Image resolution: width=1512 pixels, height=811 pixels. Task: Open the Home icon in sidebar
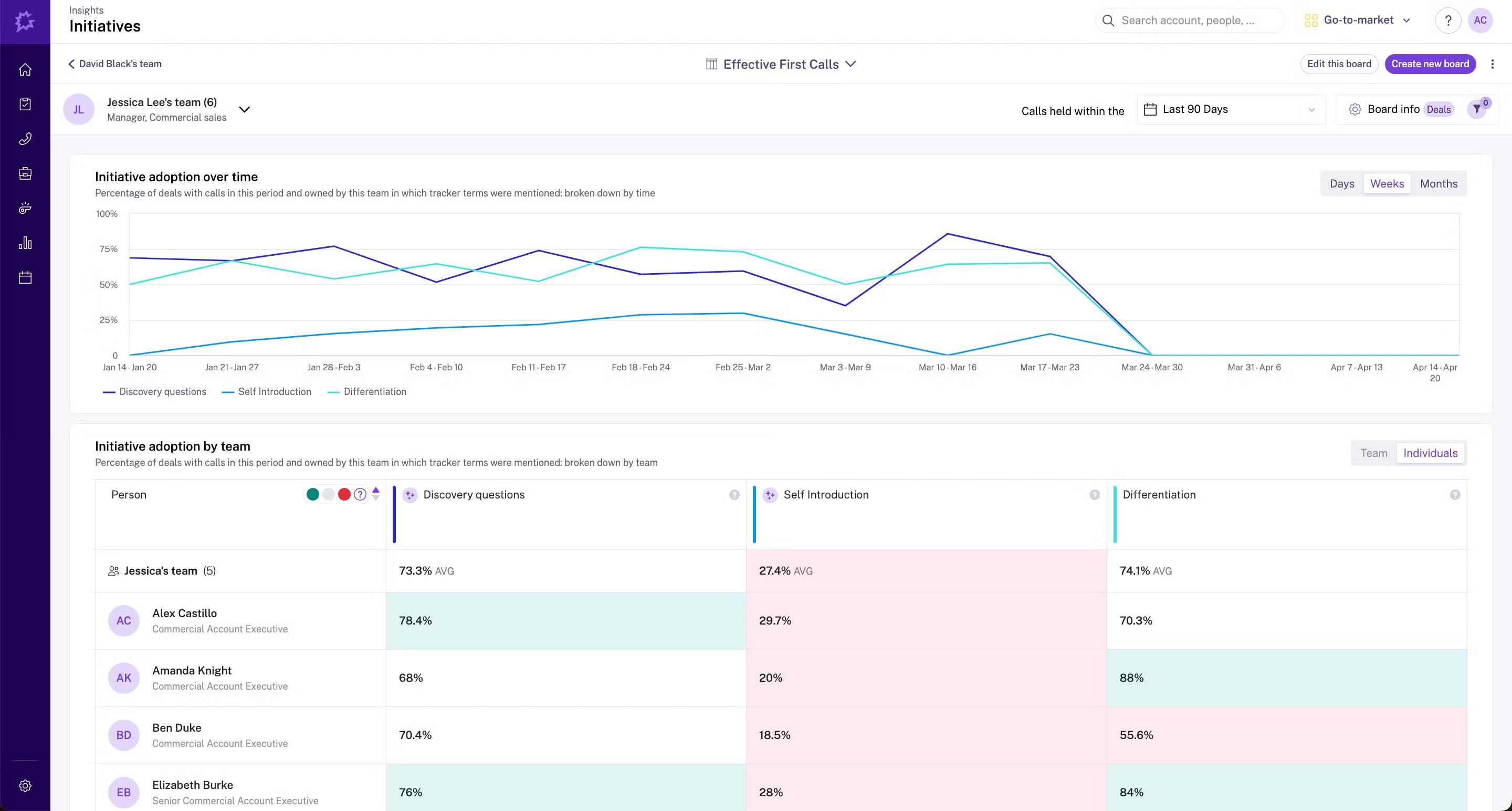(25, 69)
